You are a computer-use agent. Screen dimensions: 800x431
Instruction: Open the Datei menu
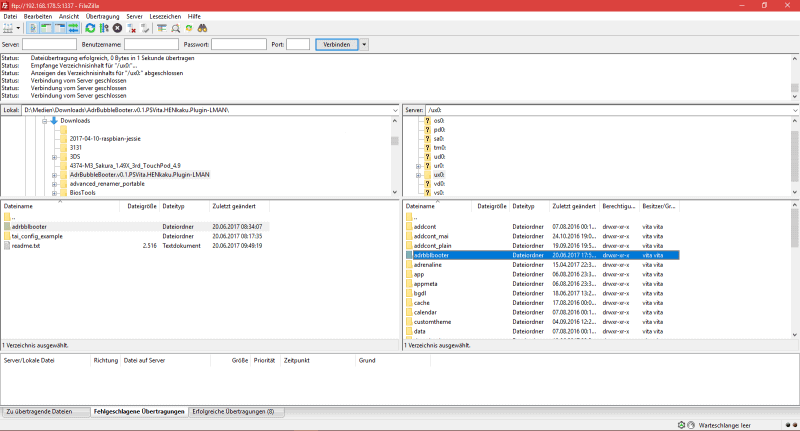(10, 16)
